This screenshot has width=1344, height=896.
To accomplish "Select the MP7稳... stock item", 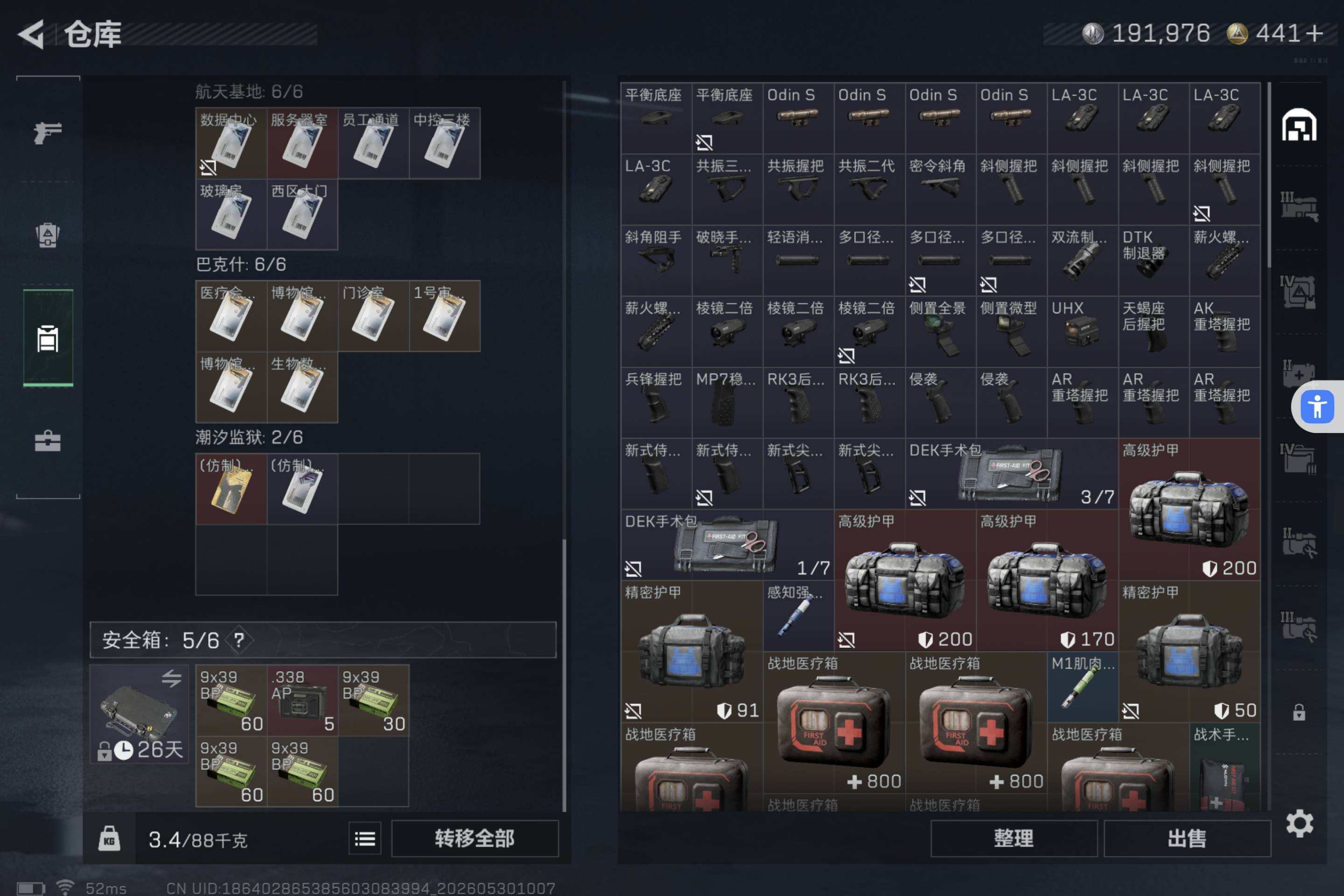I will pos(728,402).
